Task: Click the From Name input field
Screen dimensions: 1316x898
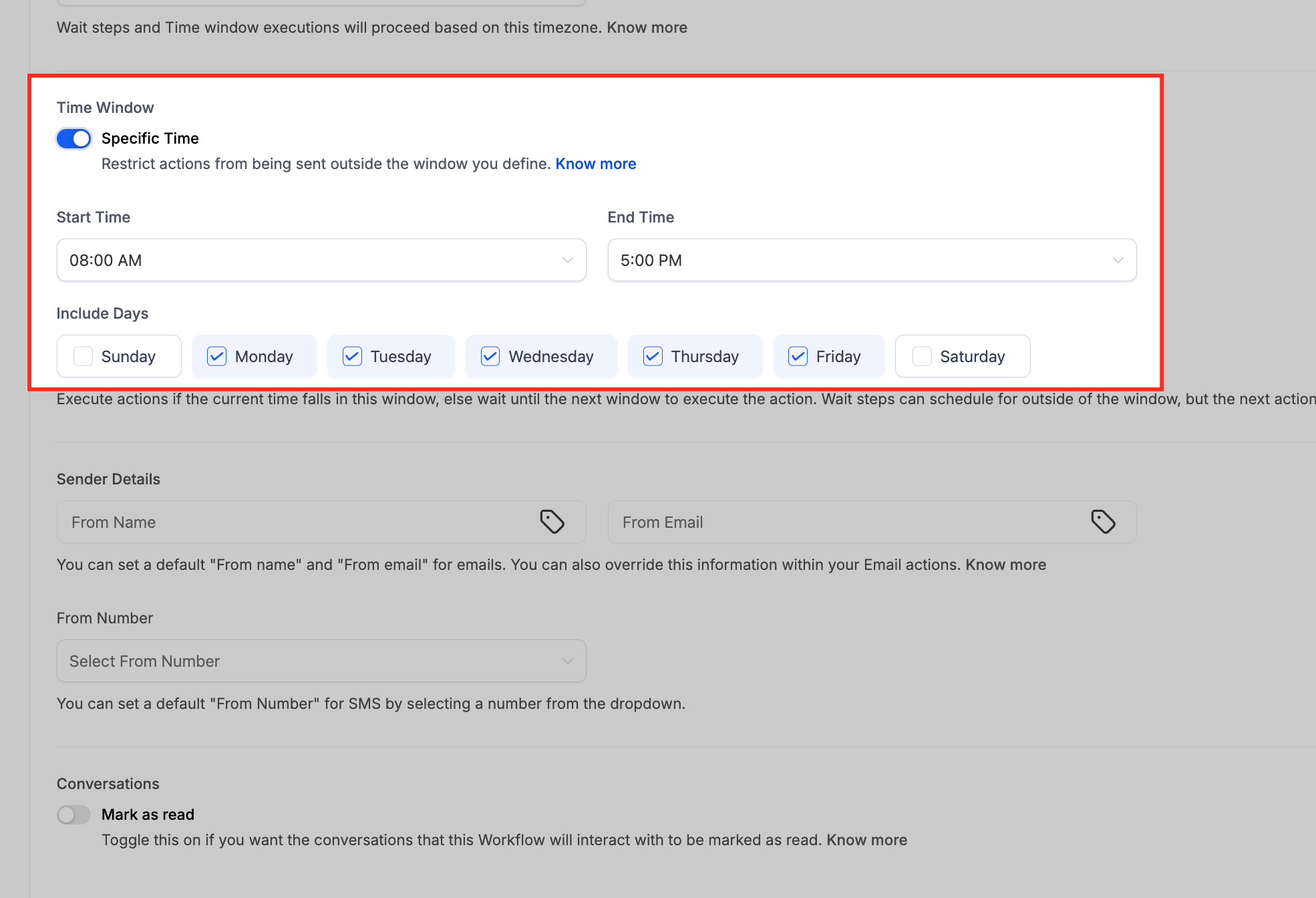Action: pyautogui.click(x=294, y=522)
